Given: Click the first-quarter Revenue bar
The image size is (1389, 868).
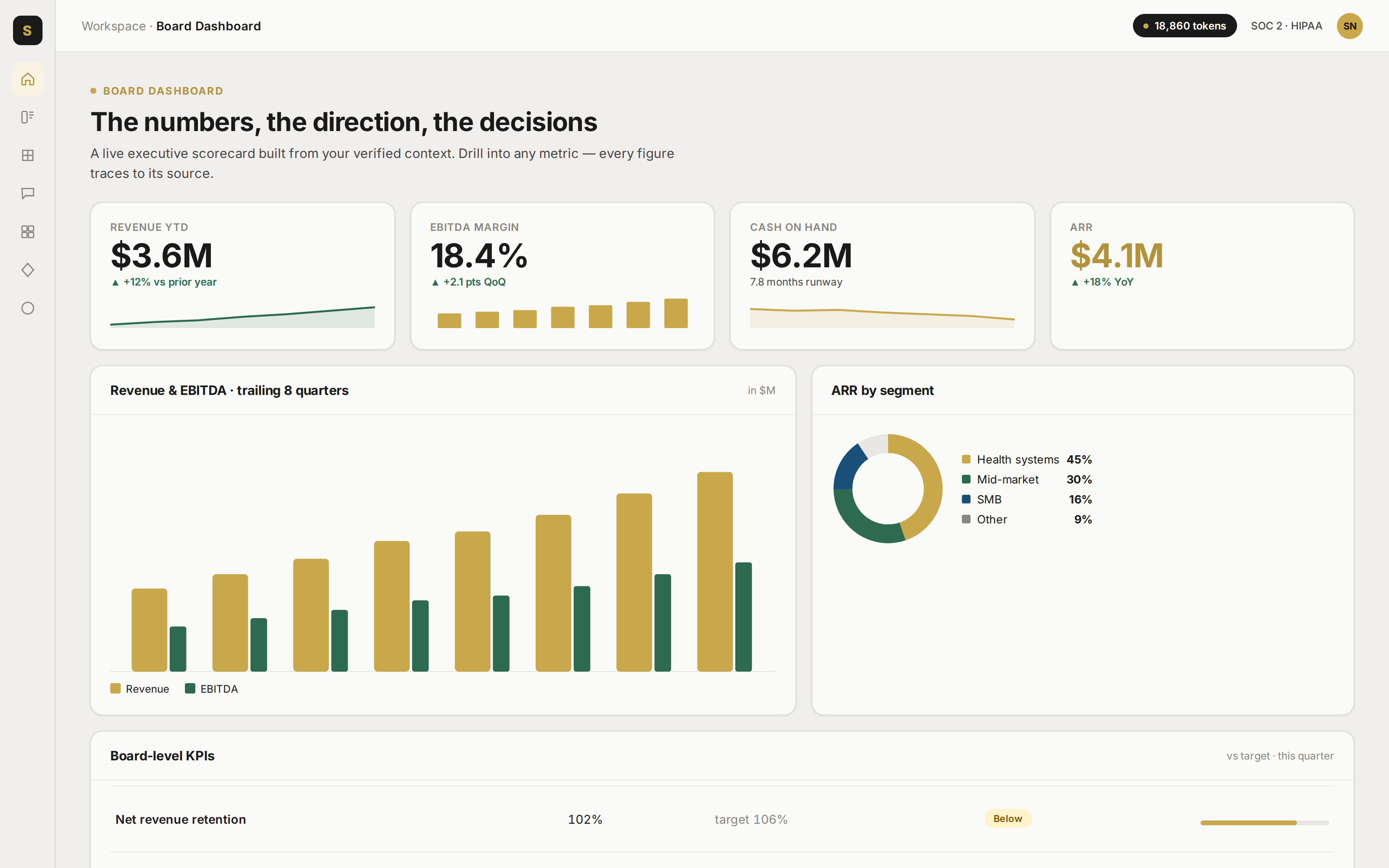Looking at the screenshot, I should pyautogui.click(x=149, y=630).
